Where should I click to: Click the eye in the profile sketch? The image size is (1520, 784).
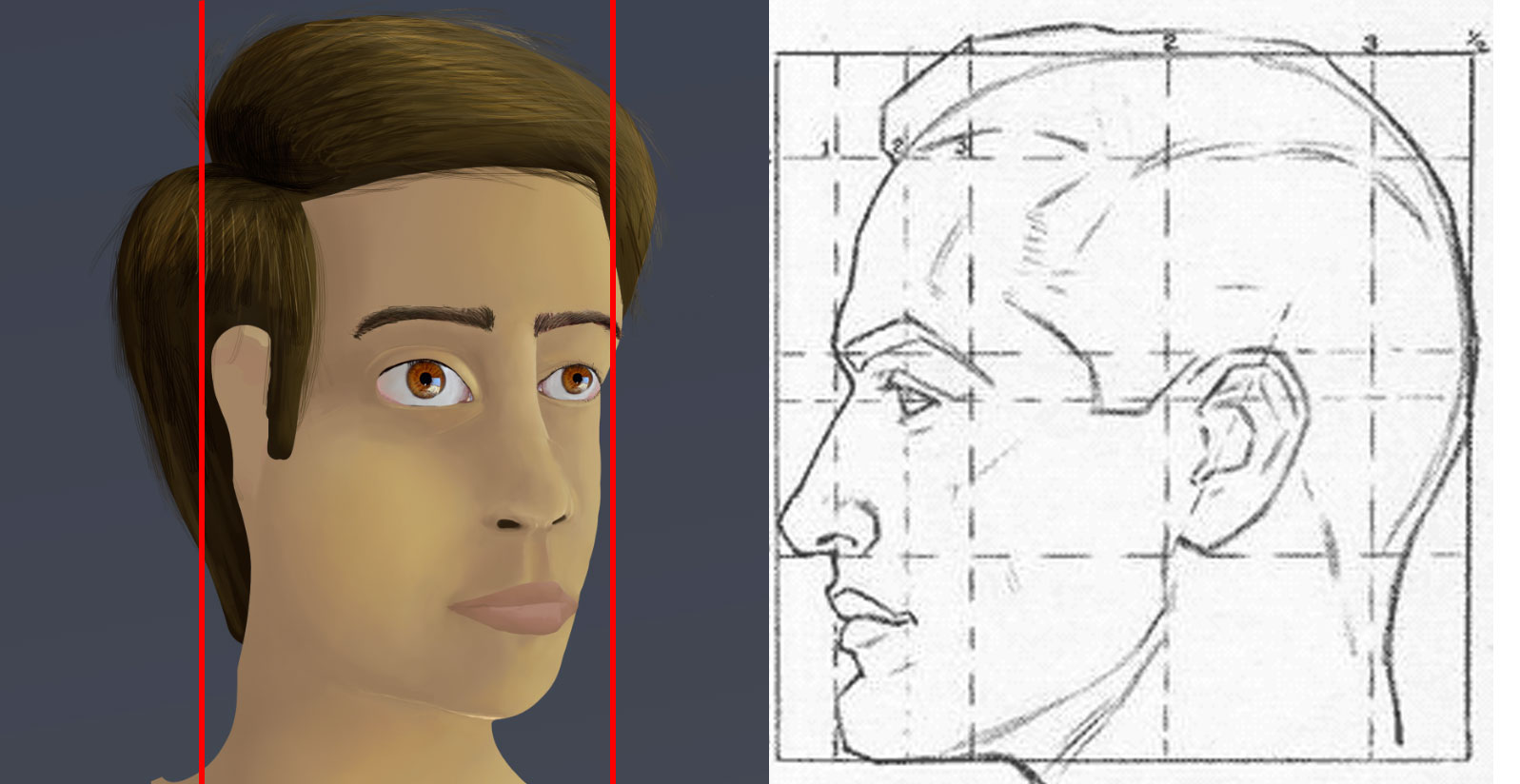[915, 401]
